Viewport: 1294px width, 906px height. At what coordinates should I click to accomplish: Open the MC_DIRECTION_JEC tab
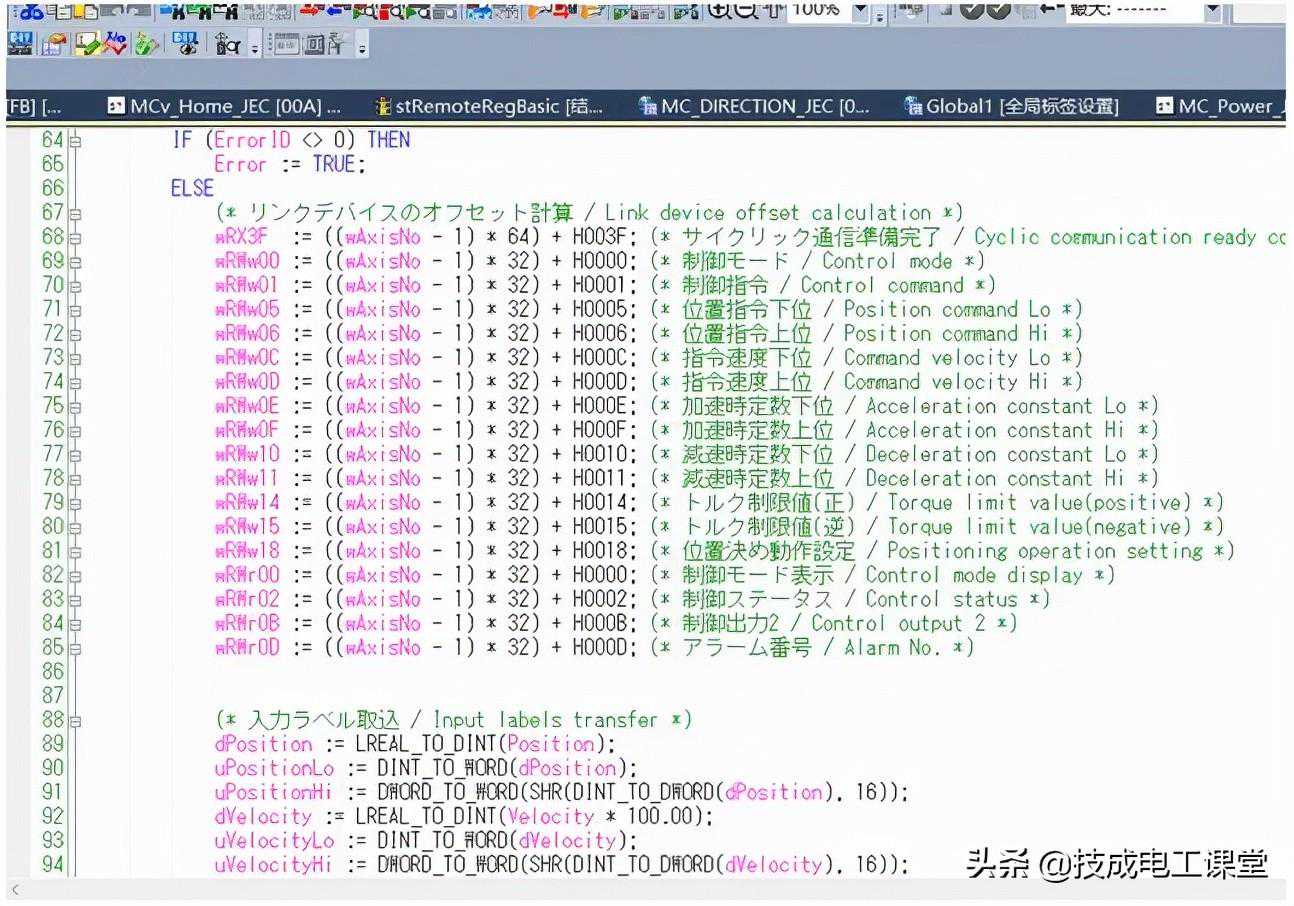[x=755, y=106]
